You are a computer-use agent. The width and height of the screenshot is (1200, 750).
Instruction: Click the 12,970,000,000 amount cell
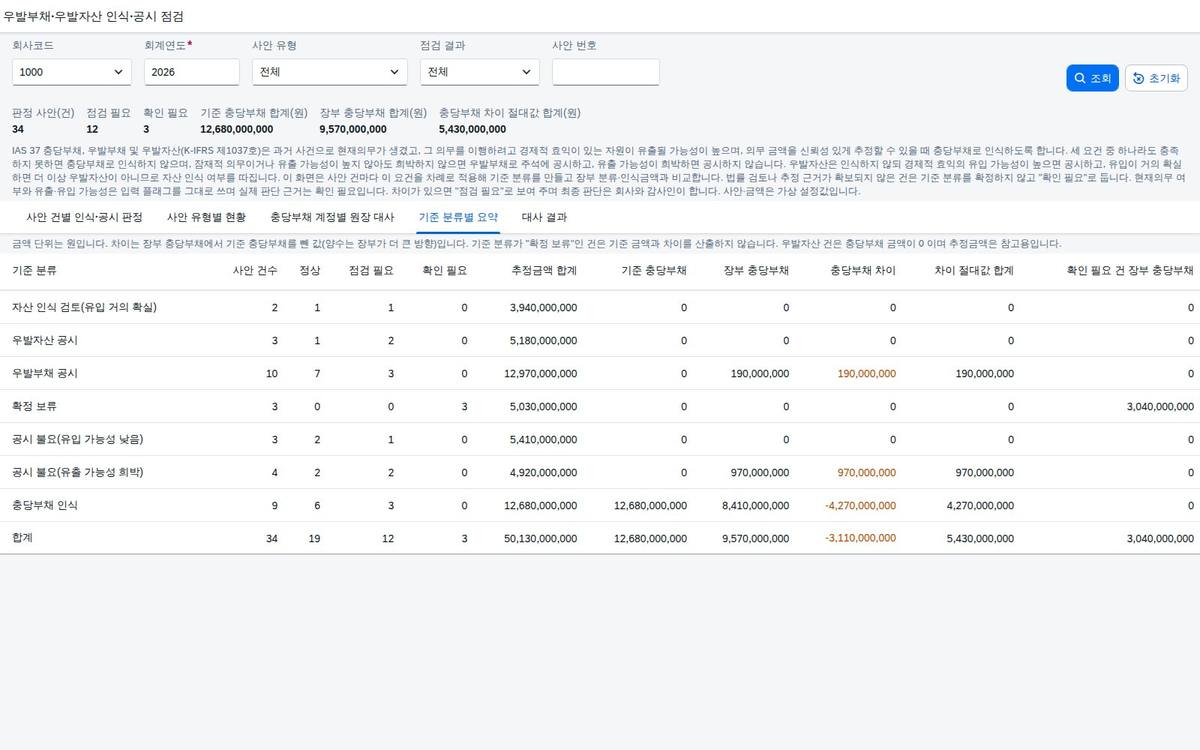coord(540,373)
